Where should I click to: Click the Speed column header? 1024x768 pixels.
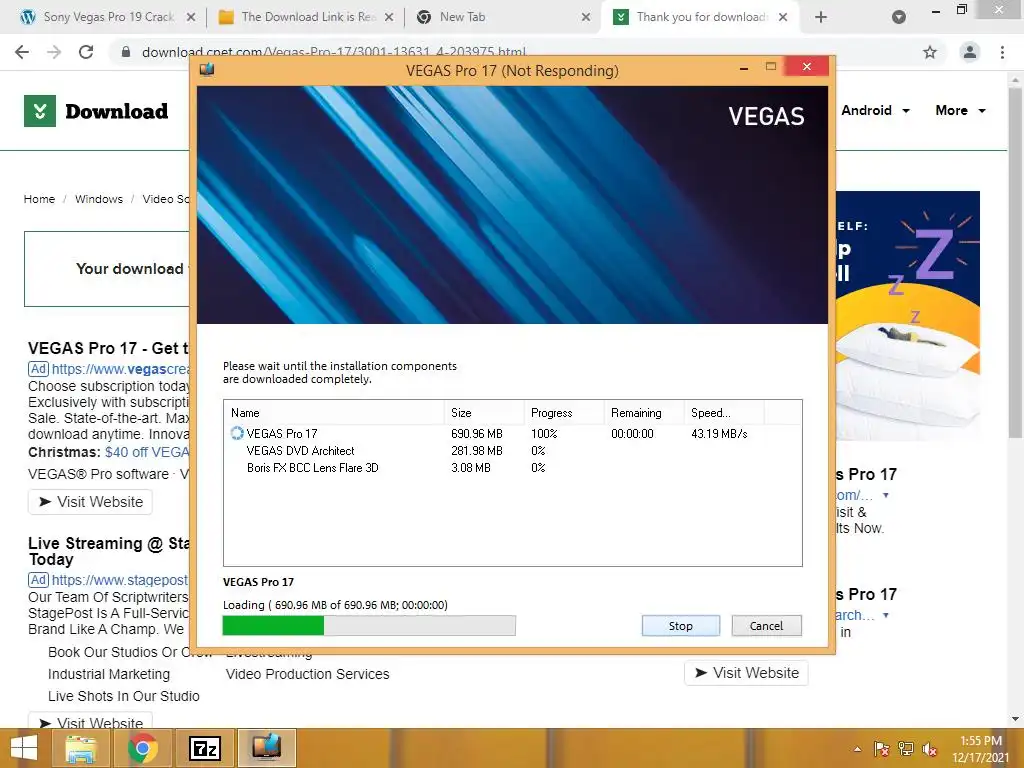pyautogui.click(x=724, y=413)
